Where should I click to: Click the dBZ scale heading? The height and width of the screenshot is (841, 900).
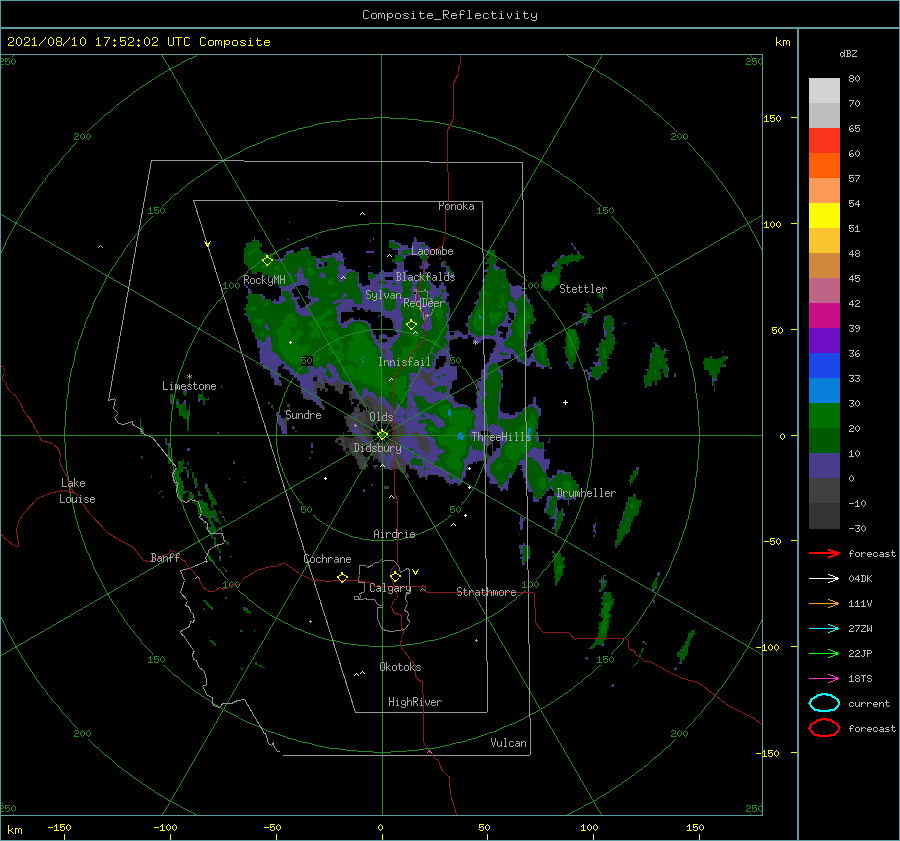pyautogui.click(x=848, y=53)
